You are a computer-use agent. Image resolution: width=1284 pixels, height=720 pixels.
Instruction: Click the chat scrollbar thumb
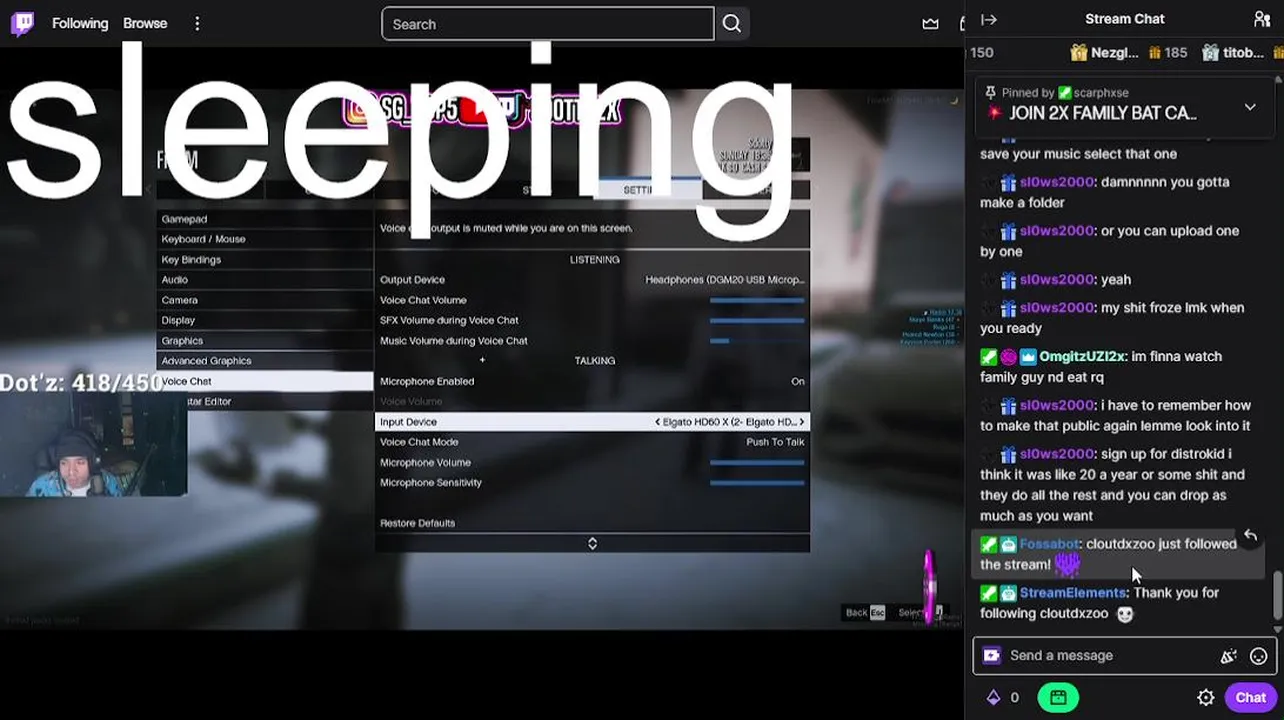coord(1277,596)
